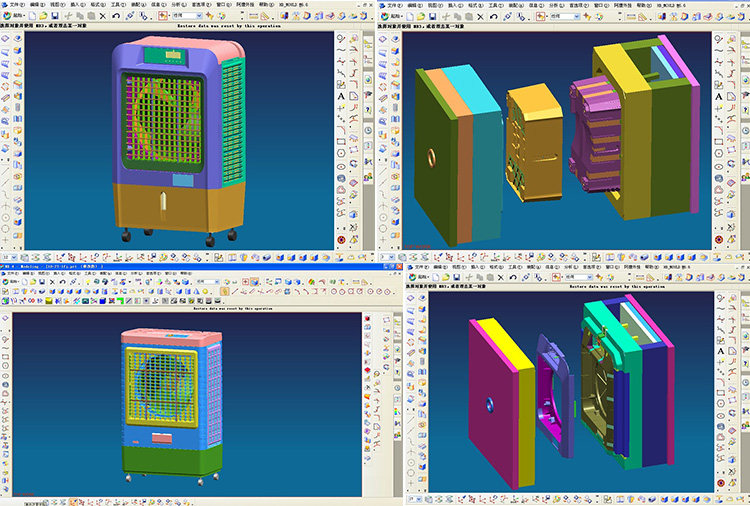Select text 'A' tool in top-left window sidebar
The width and height of the screenshot is (750, 506).
tap(341, 96)
